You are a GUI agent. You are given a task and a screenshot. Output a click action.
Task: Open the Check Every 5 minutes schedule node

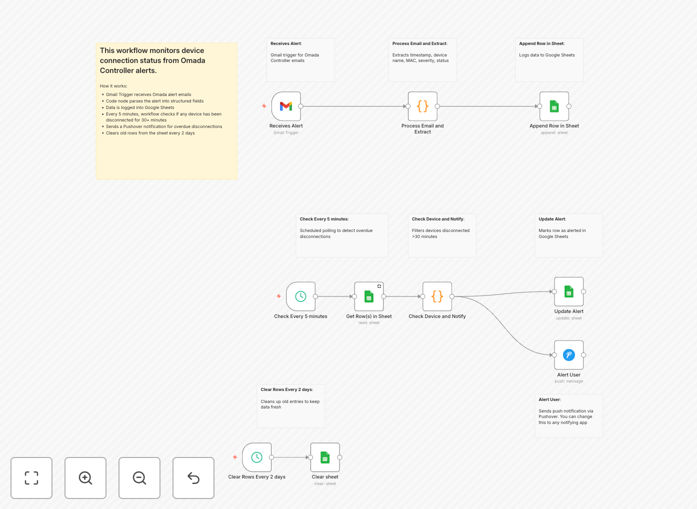301,297
